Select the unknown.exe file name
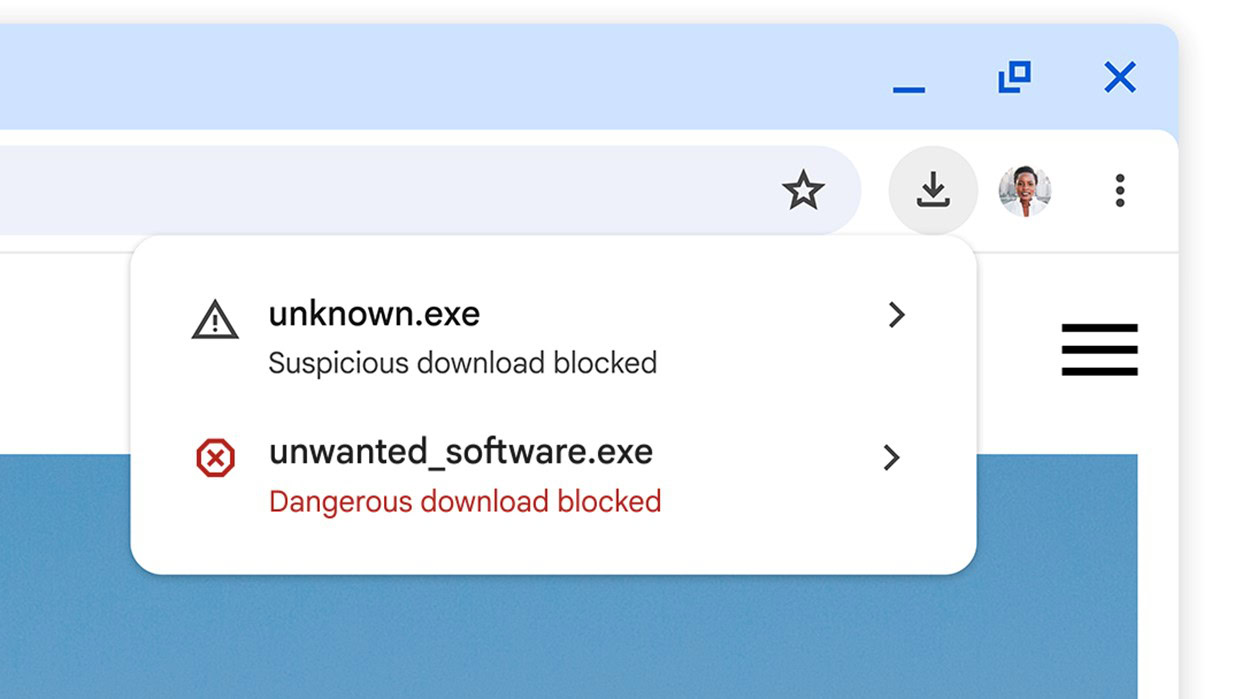 coord(374,314)
